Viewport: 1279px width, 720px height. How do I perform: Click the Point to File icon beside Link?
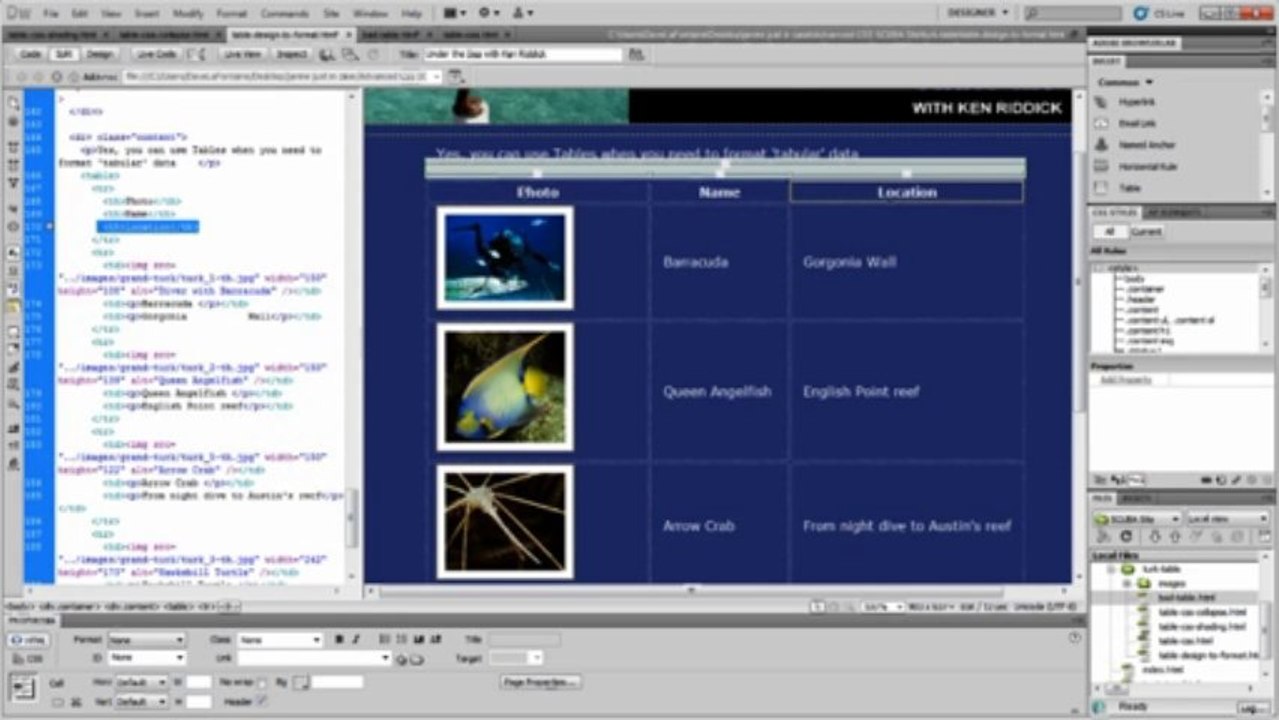(x=401, y=659)
